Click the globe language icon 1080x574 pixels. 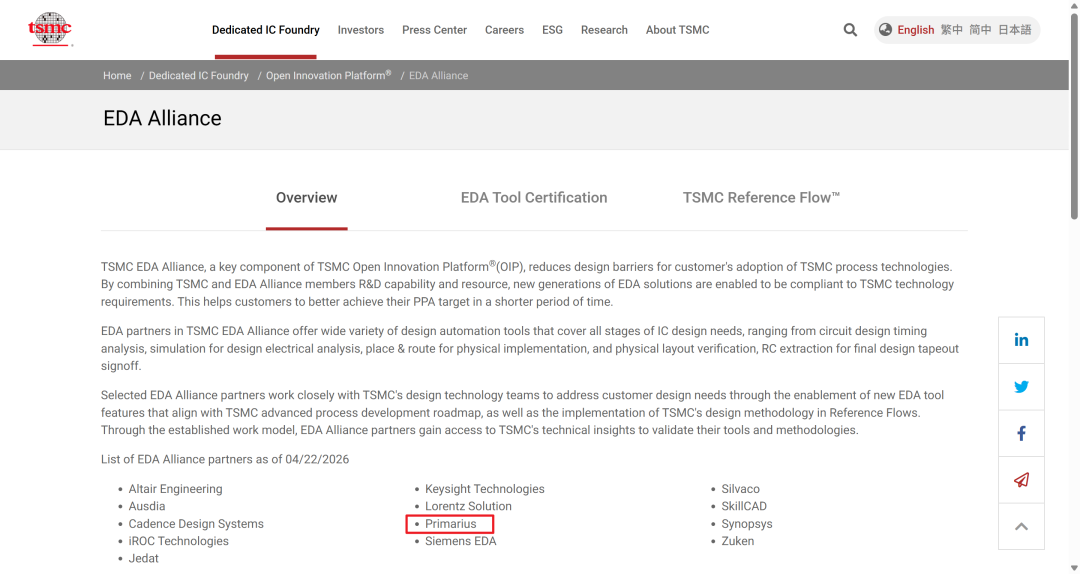pos(885,30)
